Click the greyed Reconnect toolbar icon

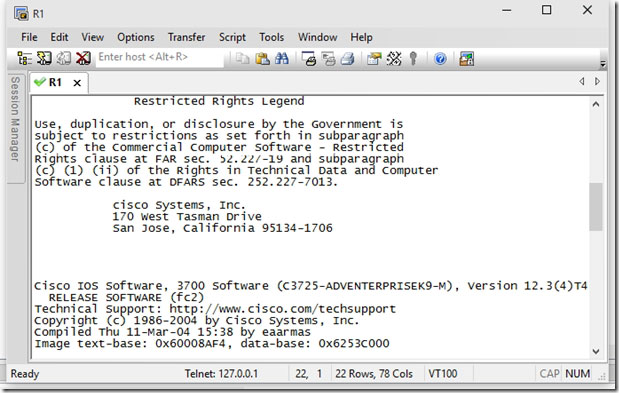(x=64, y=58)
